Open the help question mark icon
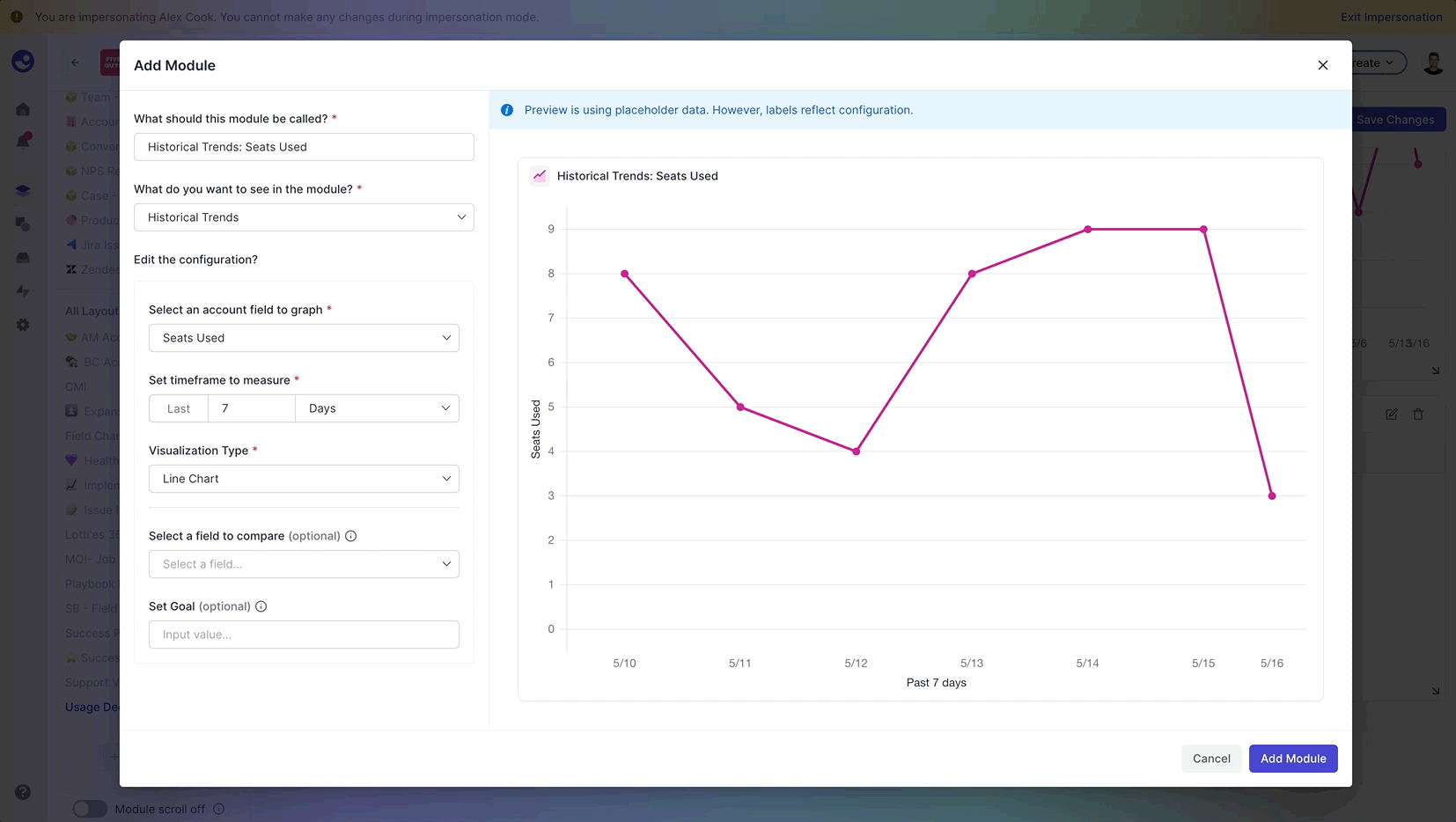The height and width of the screenshot is (822, 1456). click(x=23, y=792)
